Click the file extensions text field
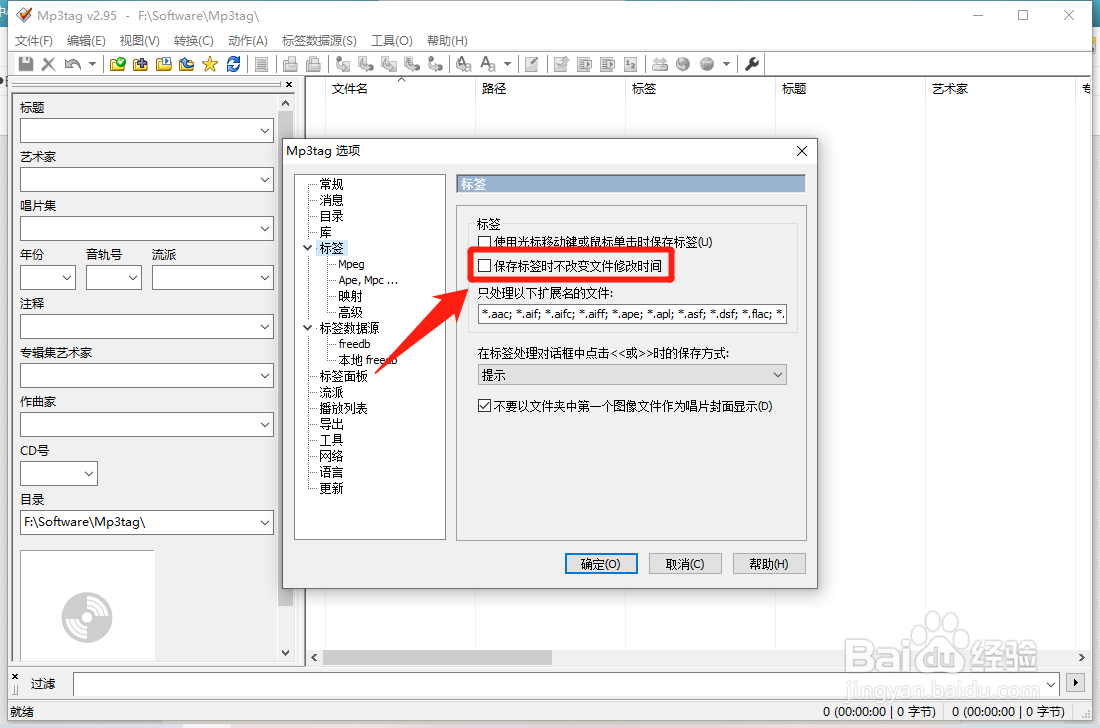 [632, 314]
